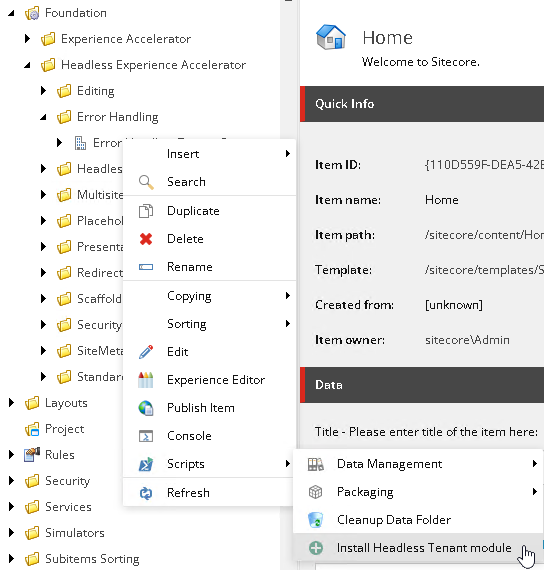
Task: Expand the Simulators tree node
Action: 11,533
